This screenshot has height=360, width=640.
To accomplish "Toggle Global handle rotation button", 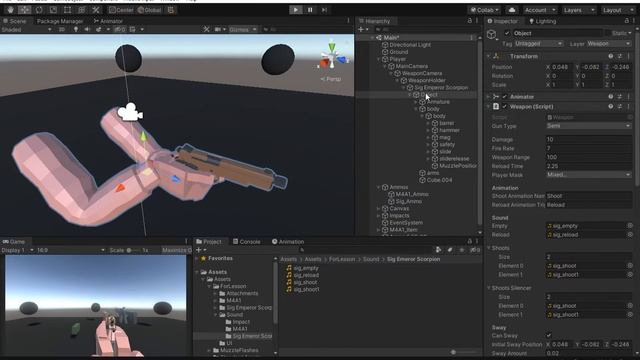I will (149, 10).
